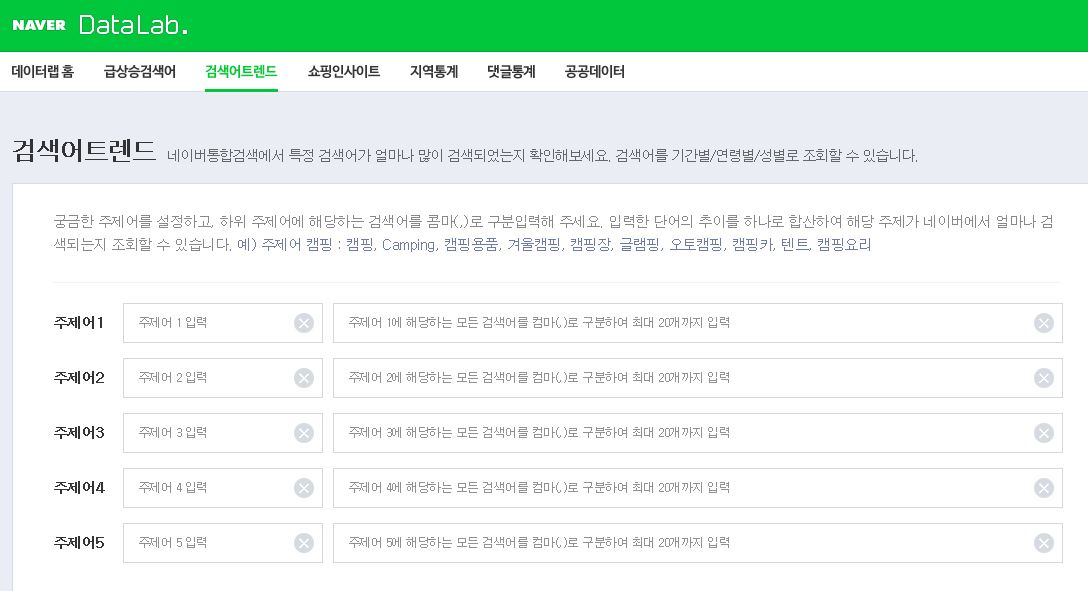1088x591 pixels.
Task: Click the 주제어 1 입력 input field
Action: pyautogui.click(x=210, y=322)
